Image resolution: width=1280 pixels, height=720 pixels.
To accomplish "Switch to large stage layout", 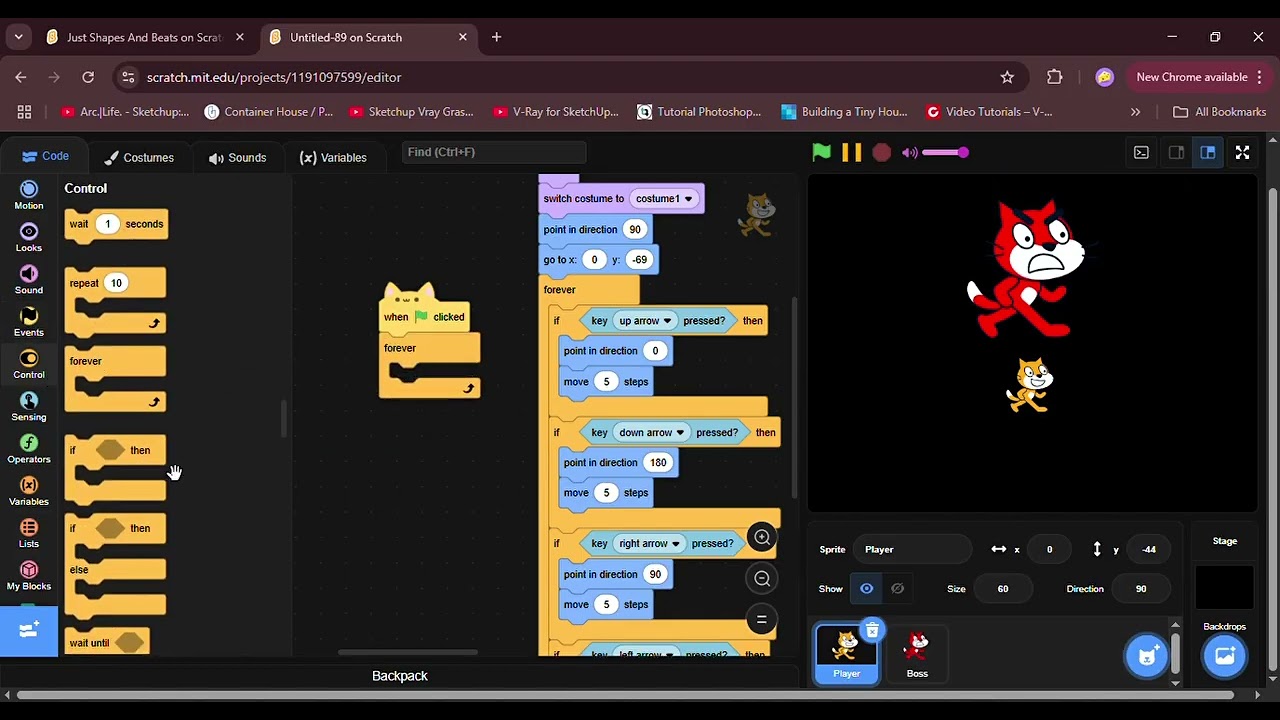I will 1208,152.
